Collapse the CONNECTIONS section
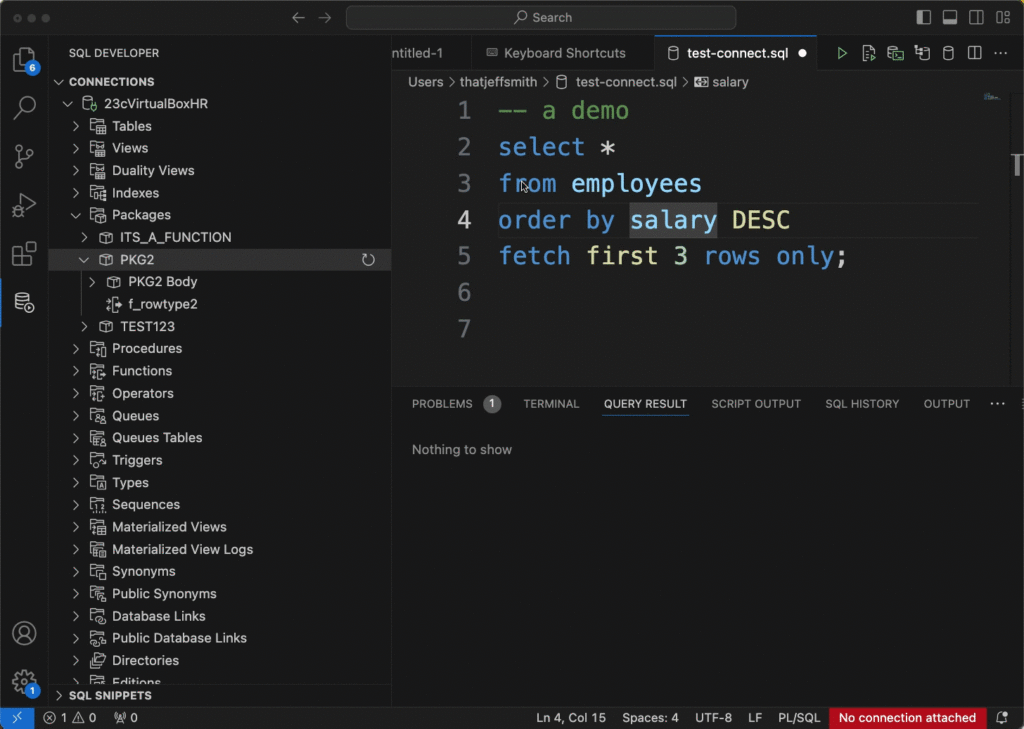1024x729 pixels. [x=59, y=82]
